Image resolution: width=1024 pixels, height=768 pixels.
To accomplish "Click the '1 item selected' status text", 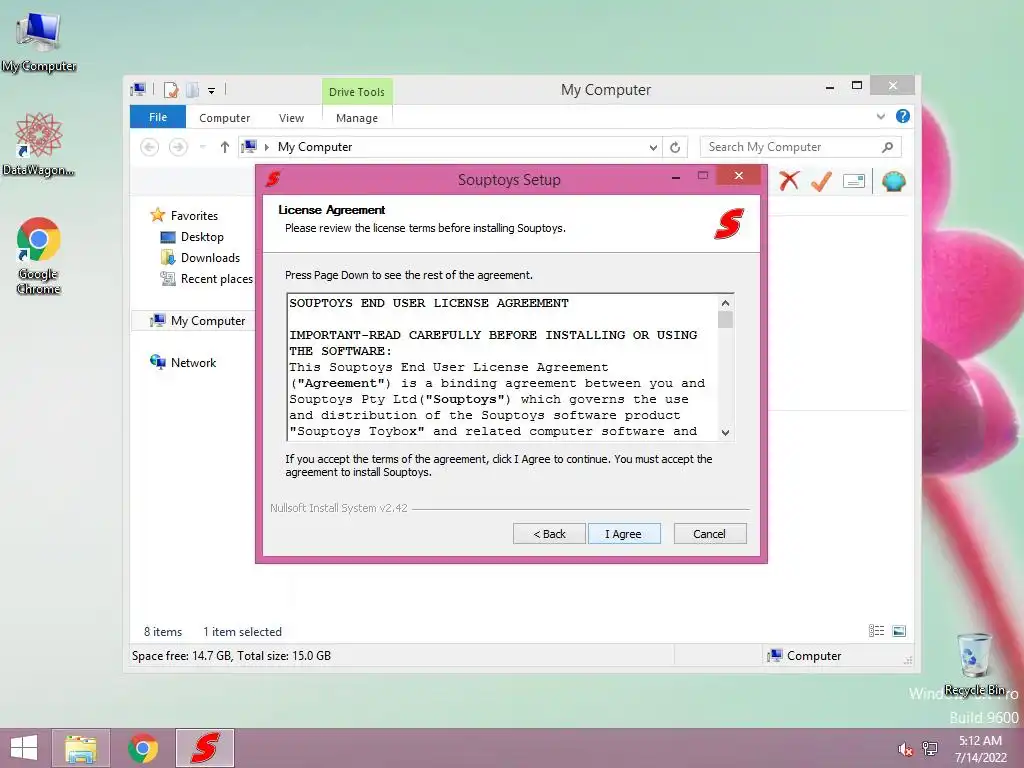I will pos(242,632).
